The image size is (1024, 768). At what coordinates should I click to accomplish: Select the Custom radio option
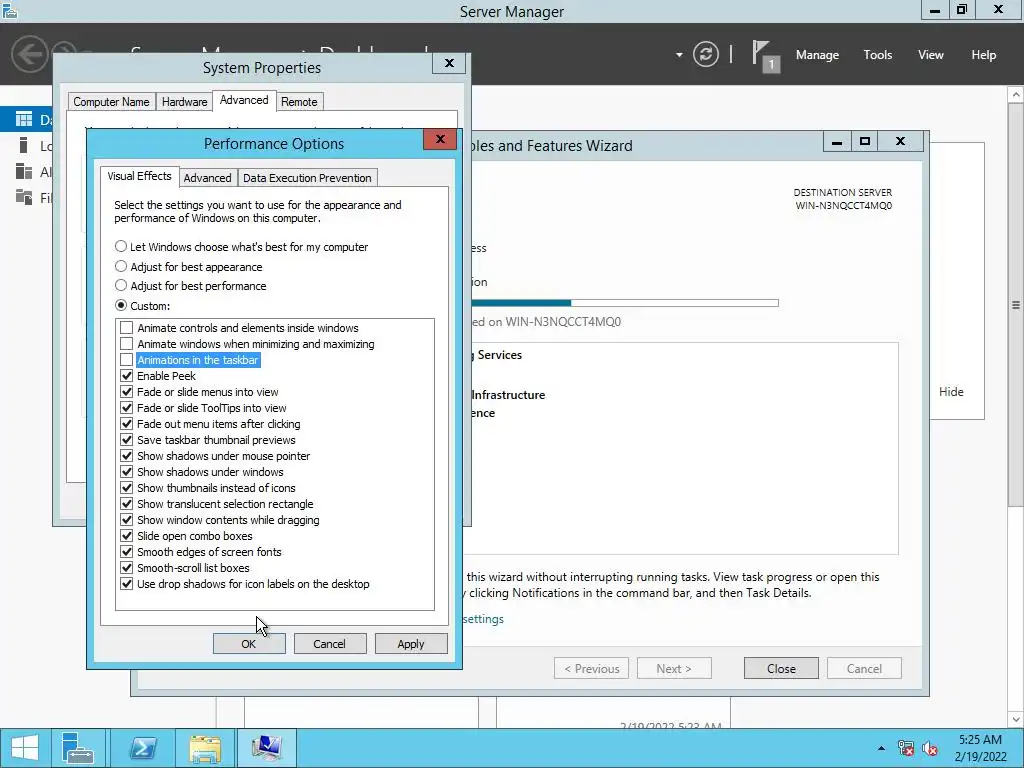click(121, 305)
